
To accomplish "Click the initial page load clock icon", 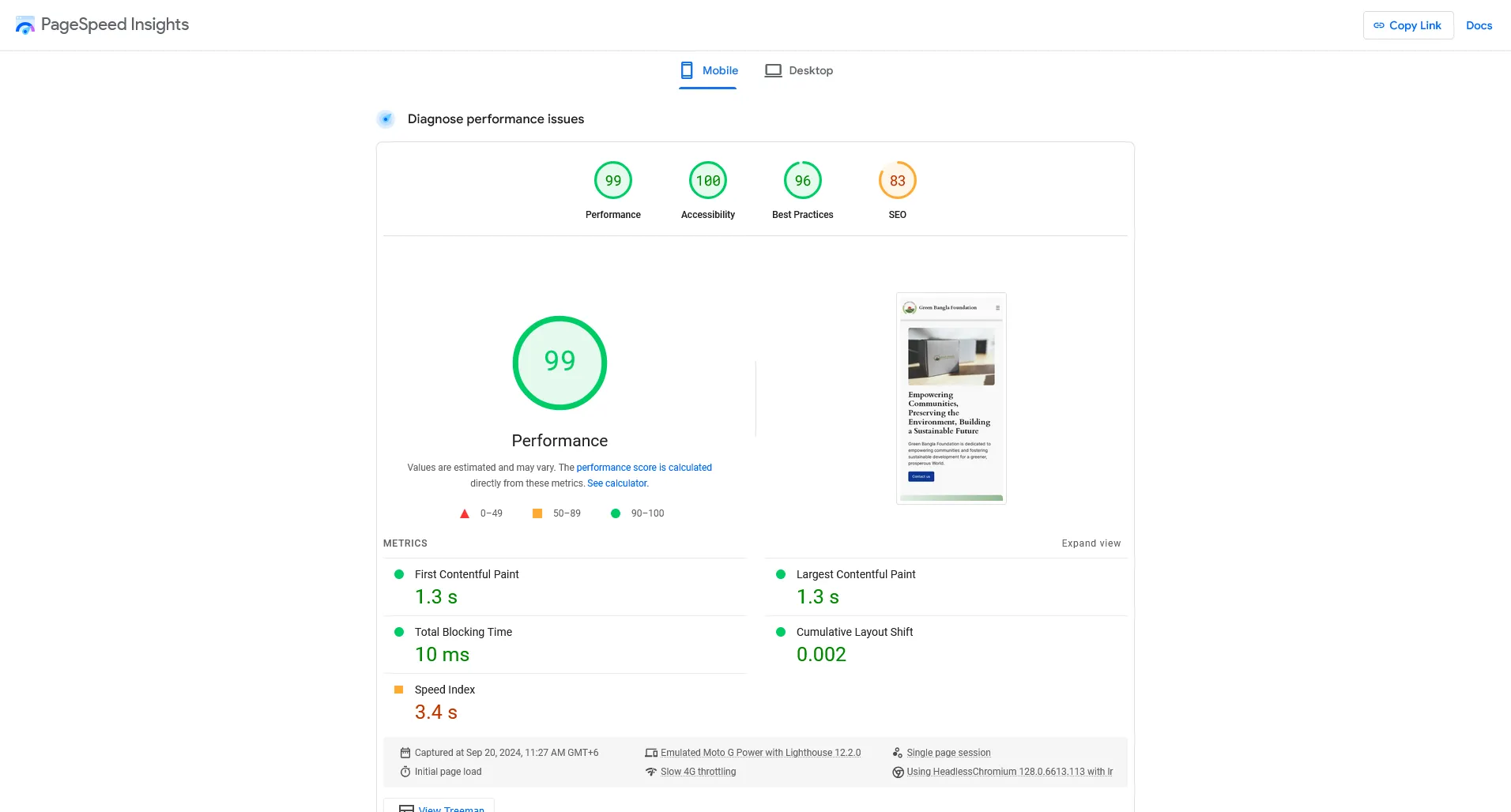I will tap(404, 772).
